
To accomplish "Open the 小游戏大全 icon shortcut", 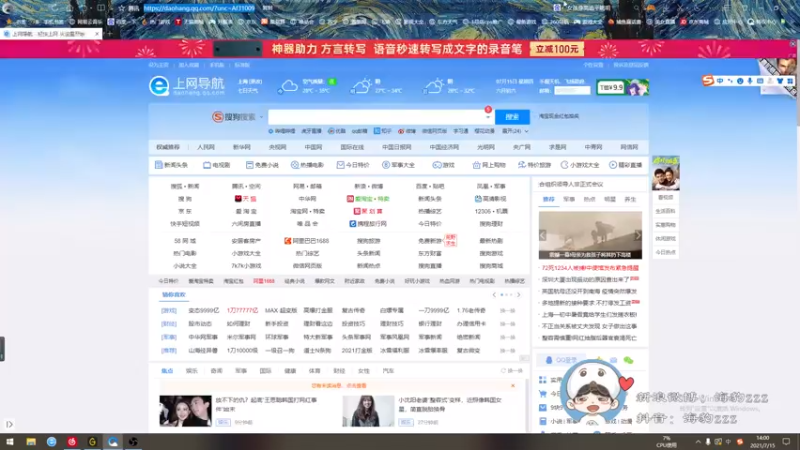I will (580, 165).
